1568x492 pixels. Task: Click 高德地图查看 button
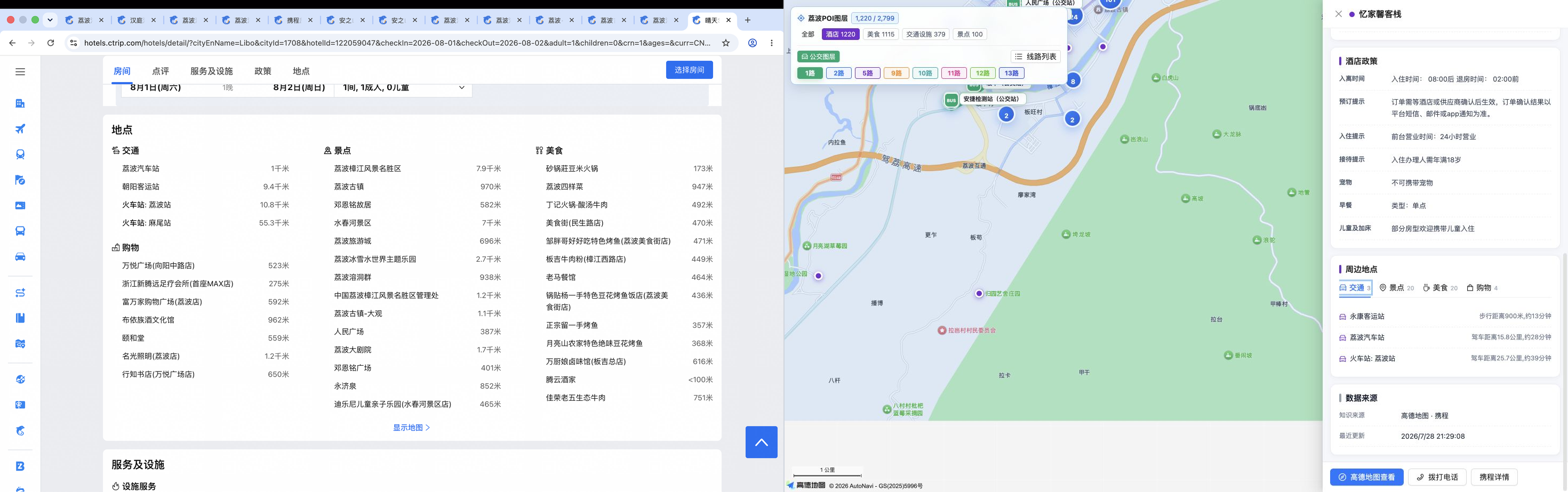click(x=1366, y=478)
